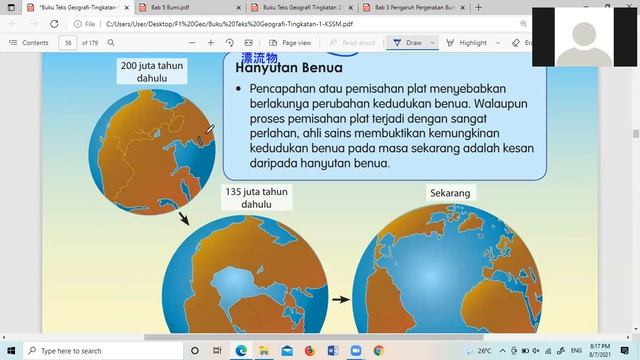Open Microsoft Edge from the taskbar
Image resolution: width=640 pixels, height=360 pixels.
point(241,351)
